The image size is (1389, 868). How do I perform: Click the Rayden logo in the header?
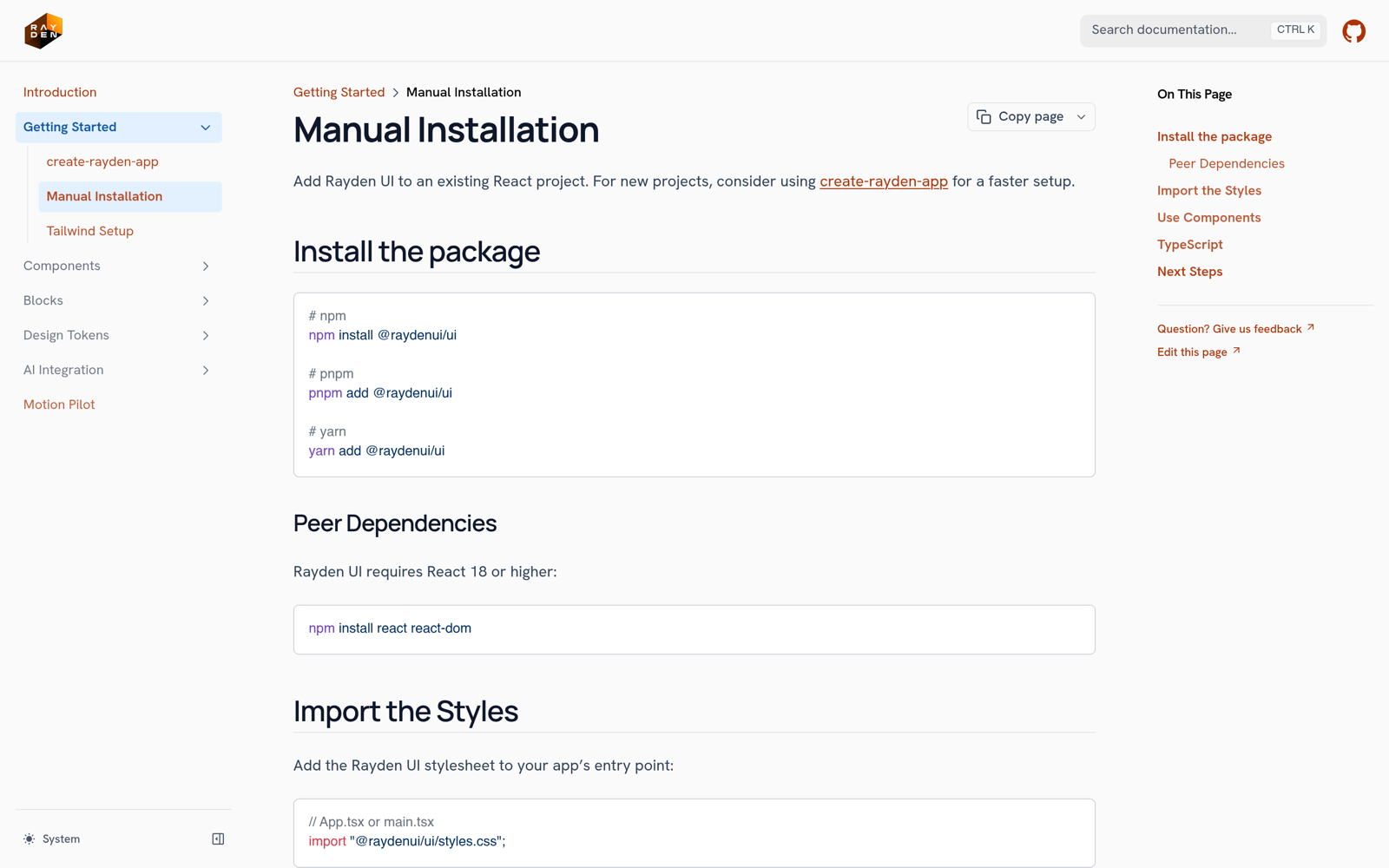point(43,31)
